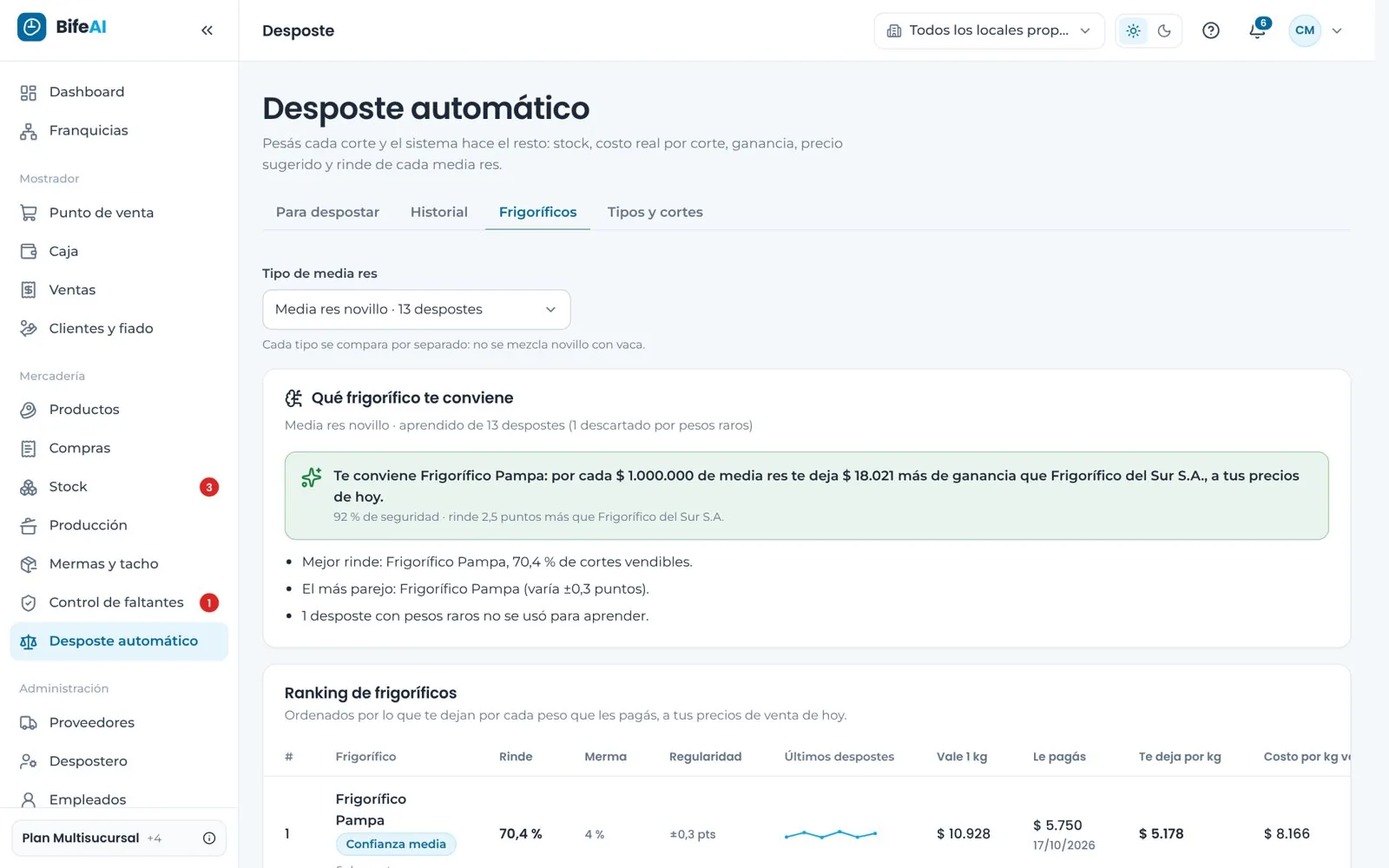The height and width of the screenshot is (868, 1389).
Task: Open the Todos los locales dropdown
Action: coord(989,30)
